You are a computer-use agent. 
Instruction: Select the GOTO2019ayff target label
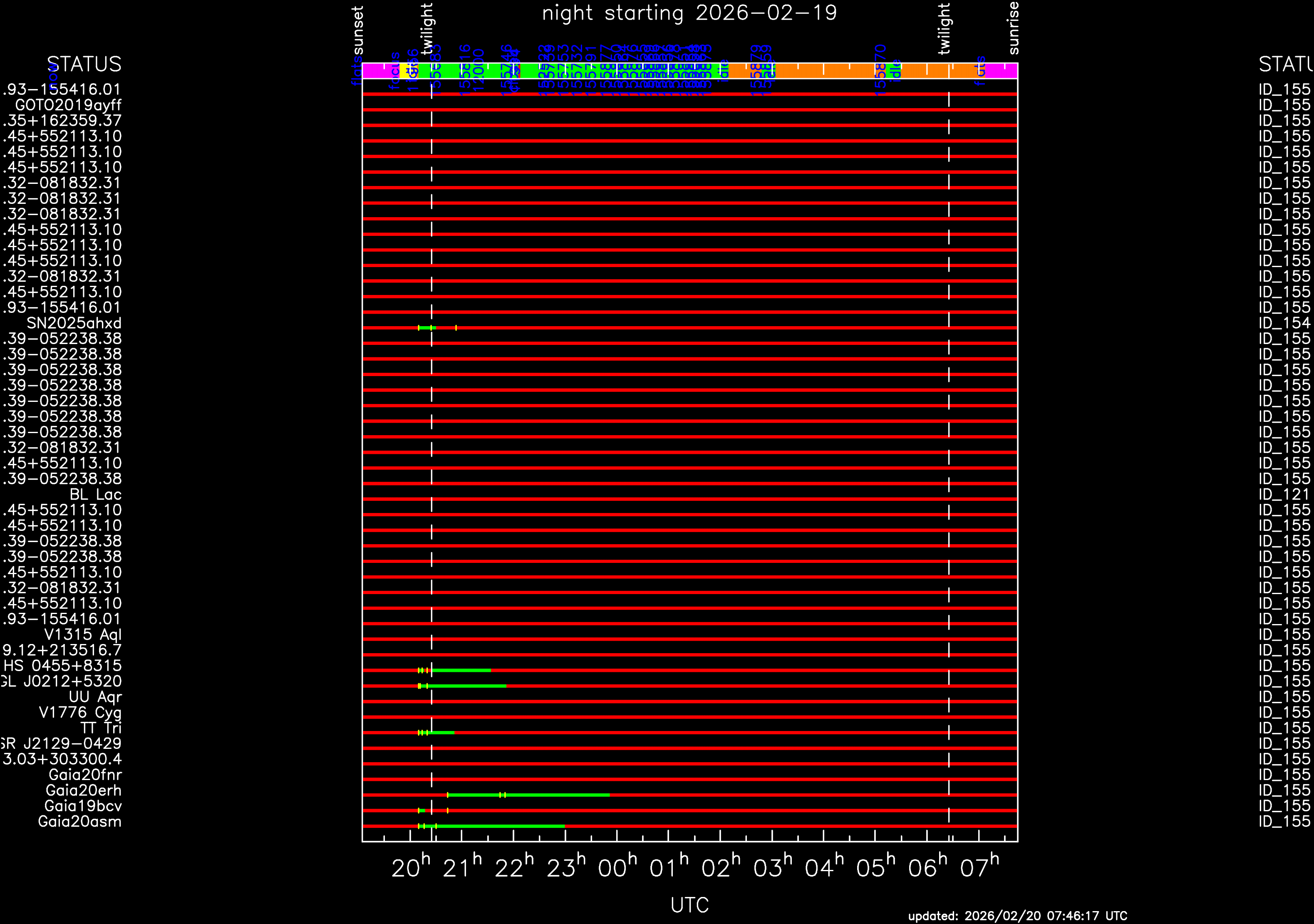pyautogui.click(x=68, y=105)
